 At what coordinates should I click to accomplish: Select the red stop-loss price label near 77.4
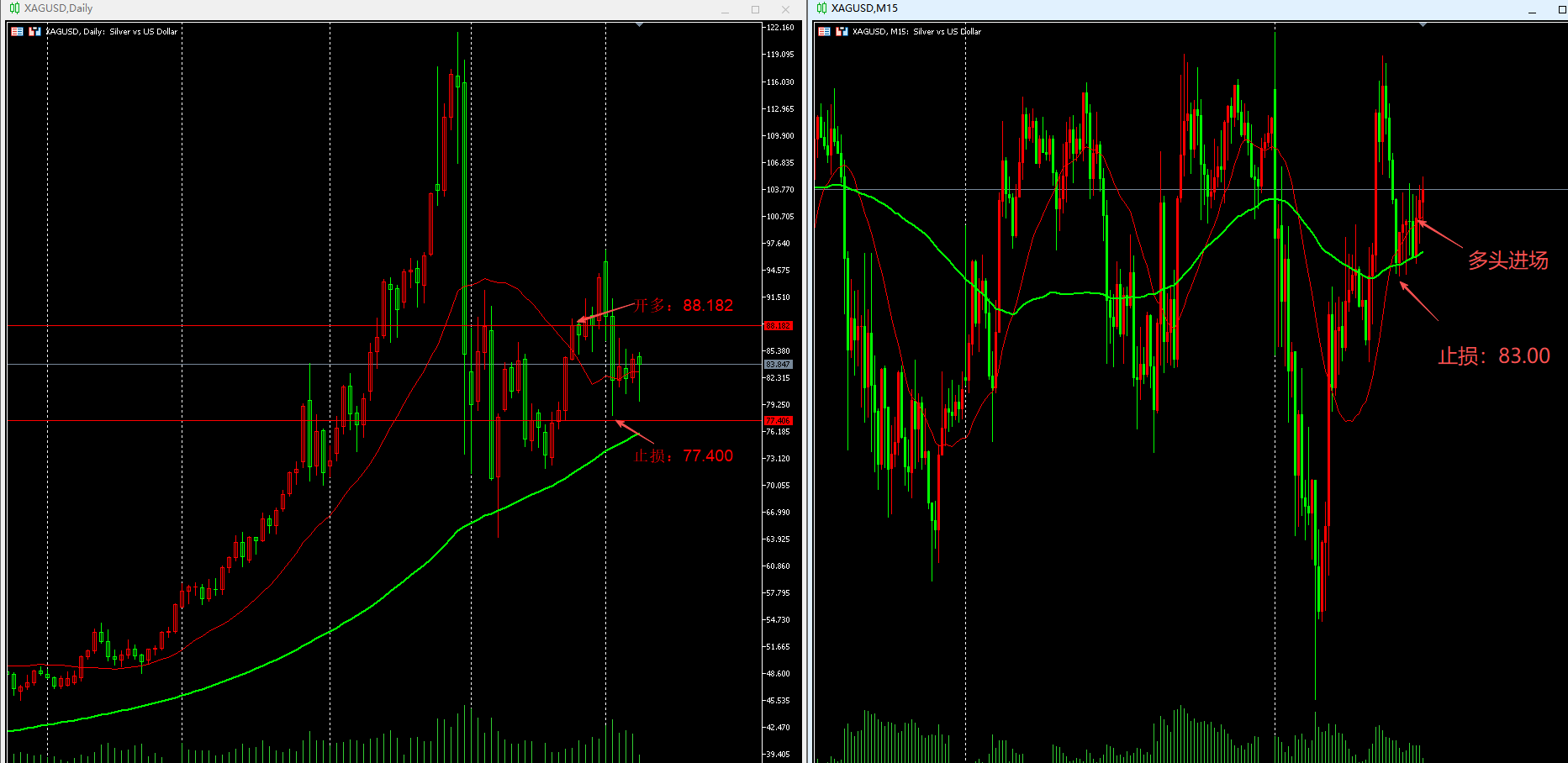(x=778, y=420)
